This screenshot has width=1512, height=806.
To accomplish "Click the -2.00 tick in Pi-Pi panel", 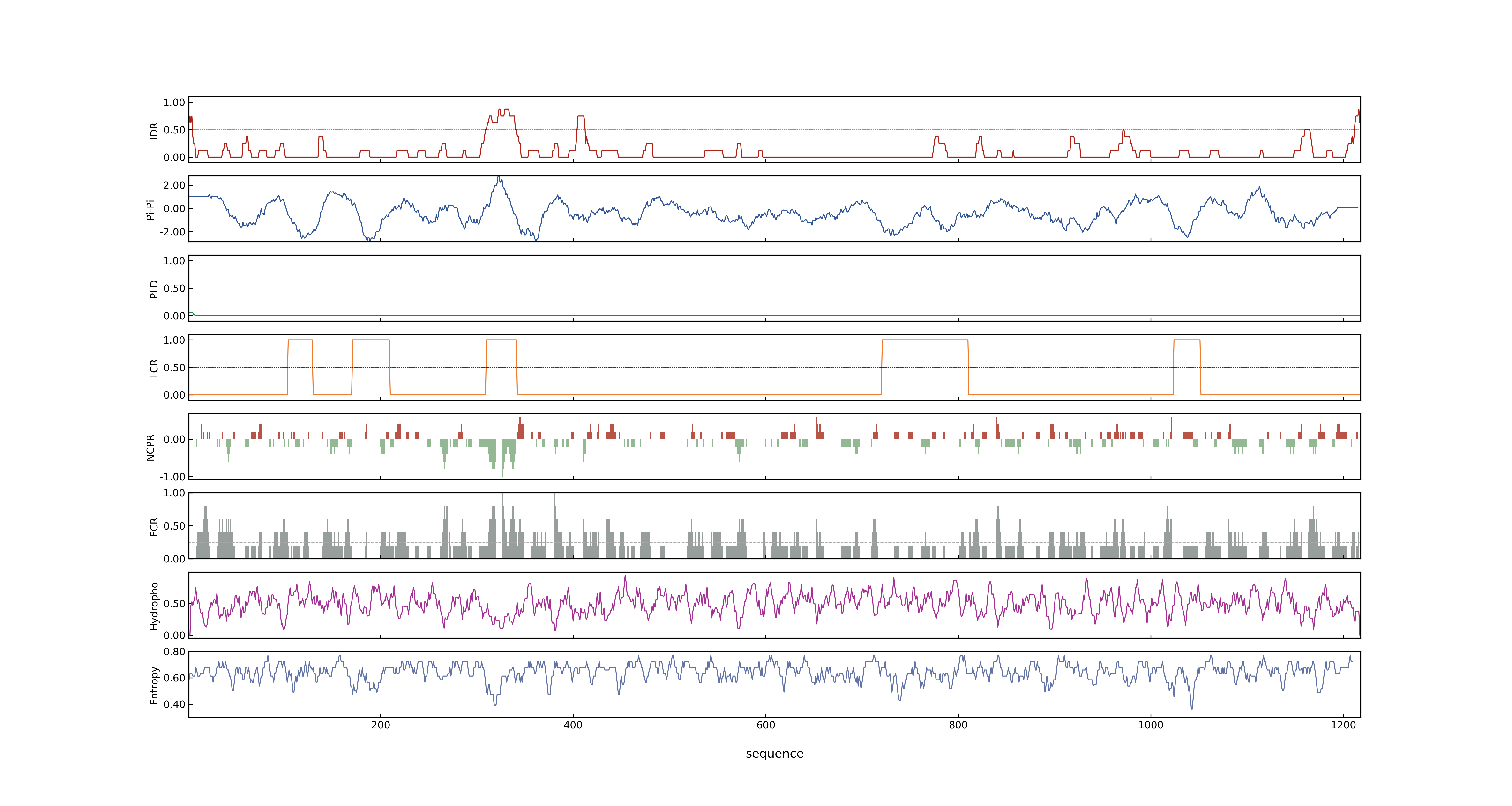I will 172,232.
